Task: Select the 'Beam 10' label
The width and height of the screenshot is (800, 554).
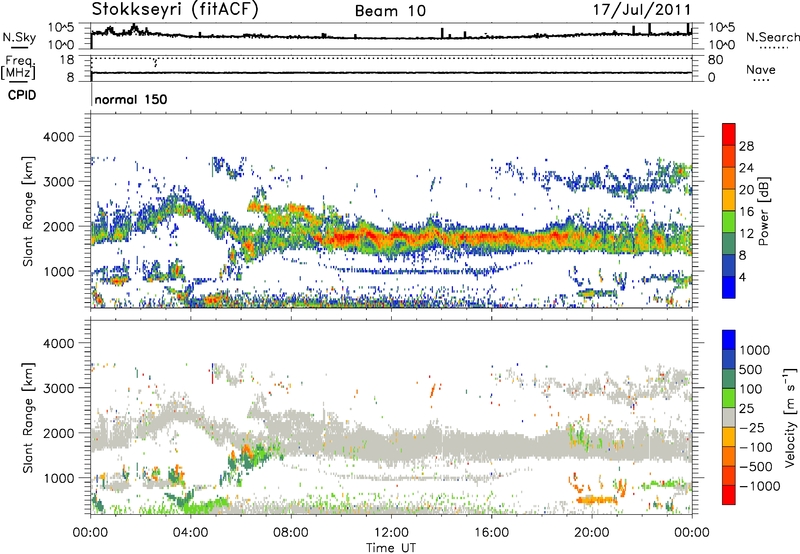Action: tap(390, 11)
